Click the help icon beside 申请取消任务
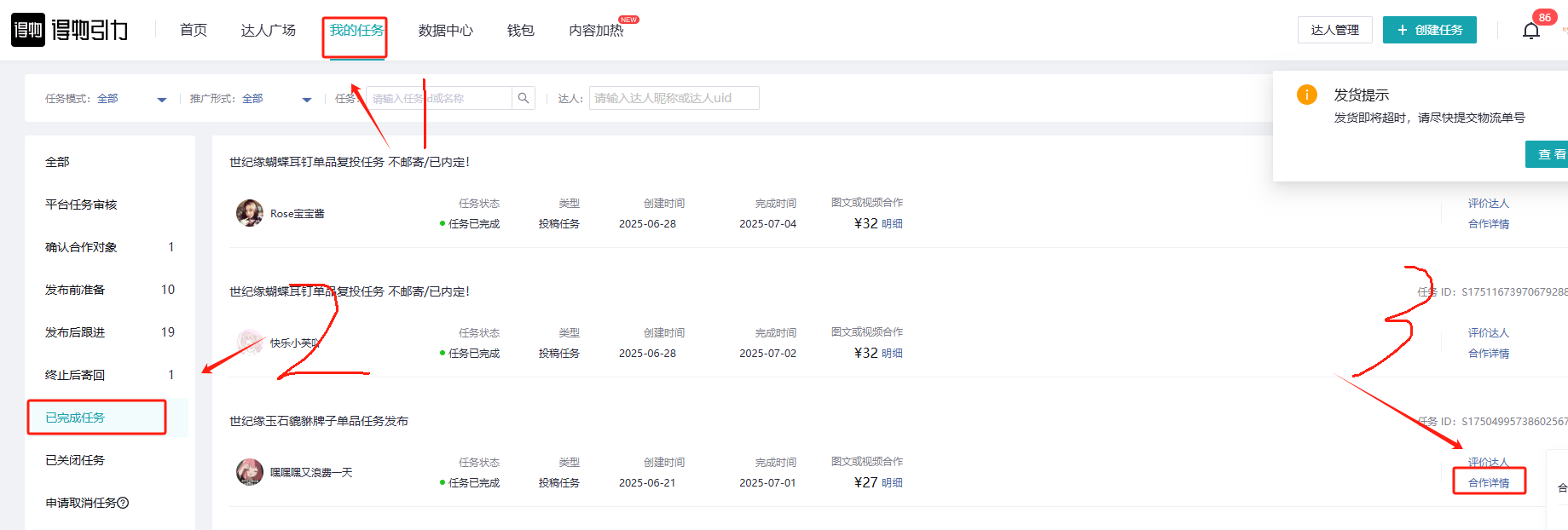 (123, 503)
